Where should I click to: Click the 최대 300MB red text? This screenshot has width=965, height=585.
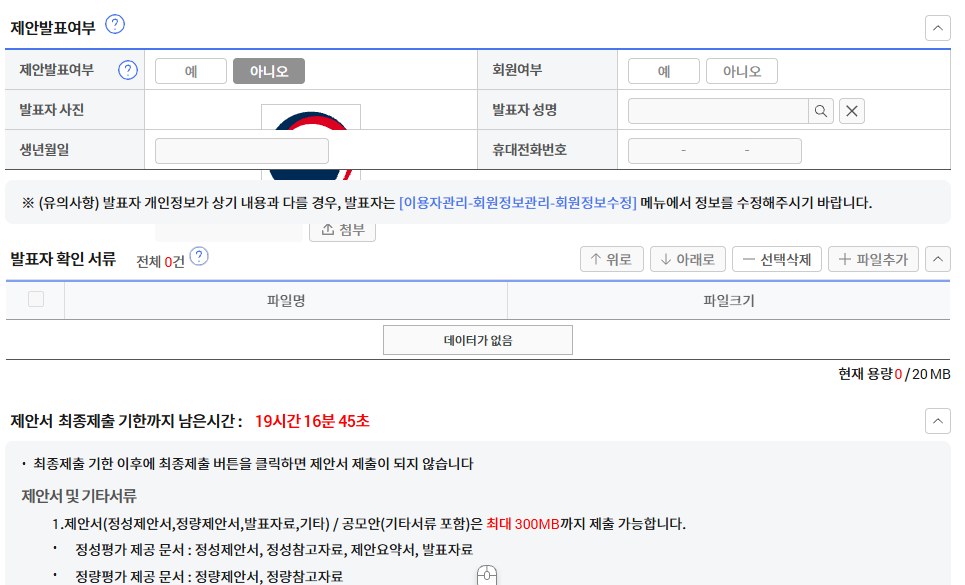click(x=523, y=524)
